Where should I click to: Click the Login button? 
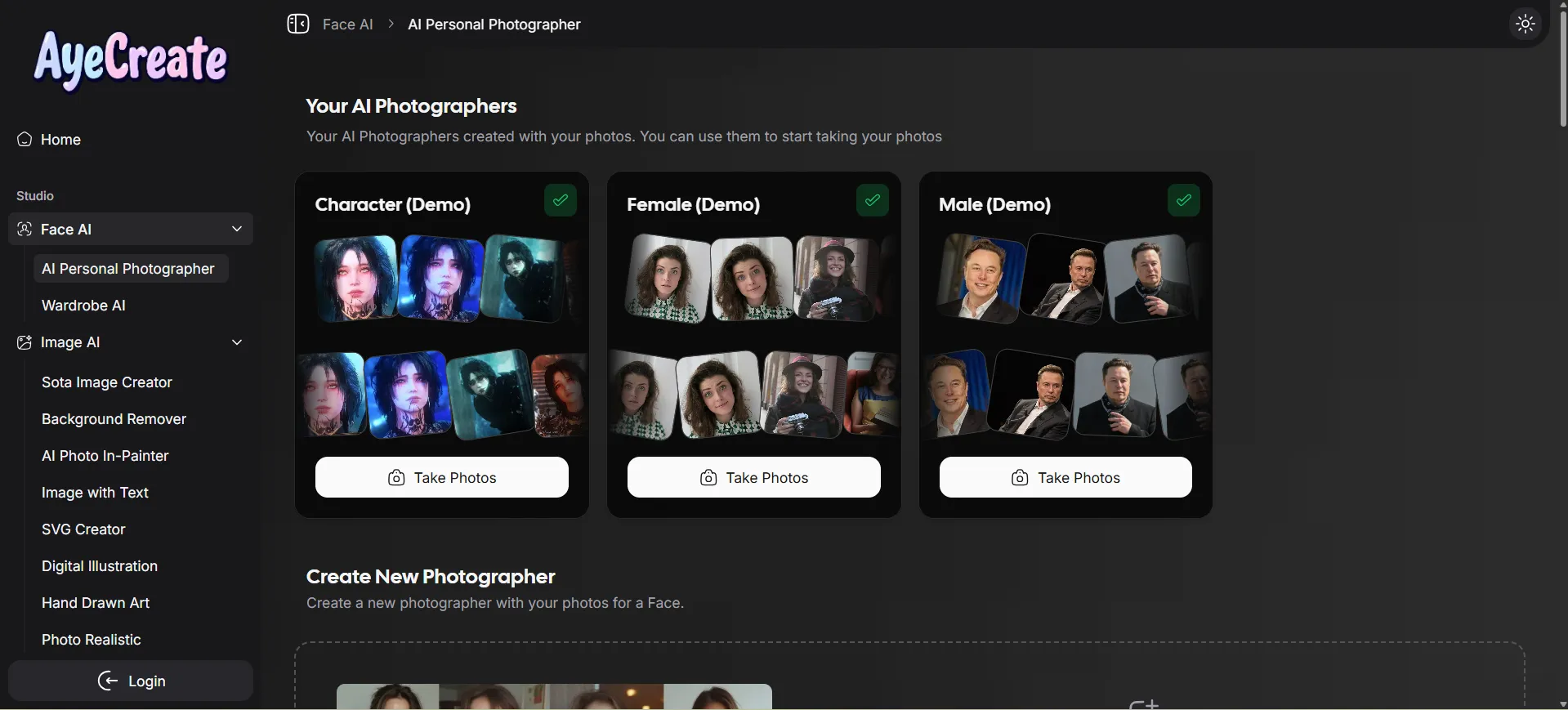131,681
